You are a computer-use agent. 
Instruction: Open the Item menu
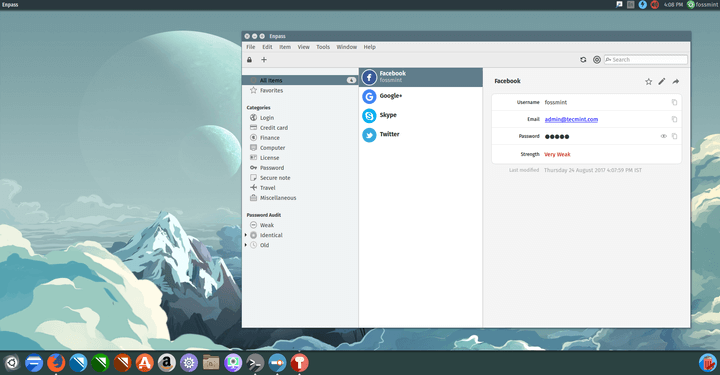(285, 47)
